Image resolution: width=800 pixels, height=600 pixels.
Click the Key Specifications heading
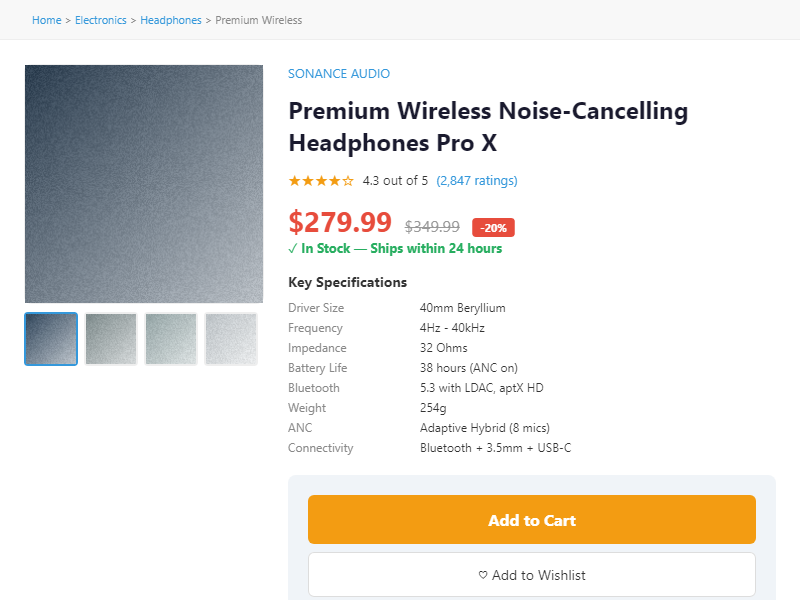pyautogui.click(x=348, y=282)
